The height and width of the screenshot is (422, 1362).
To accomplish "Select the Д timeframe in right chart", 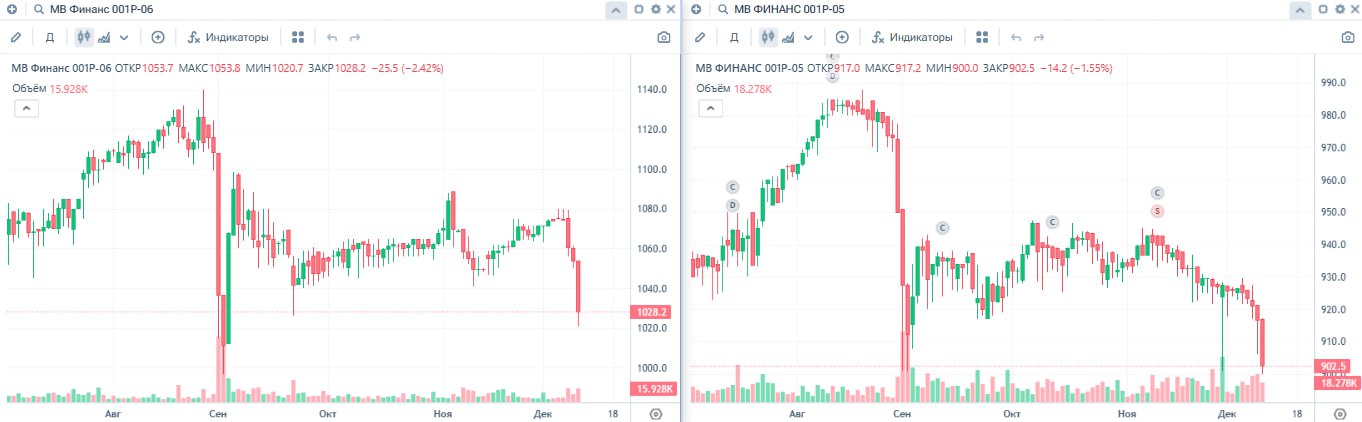I will pyautogui.click(x=733, y=37).
